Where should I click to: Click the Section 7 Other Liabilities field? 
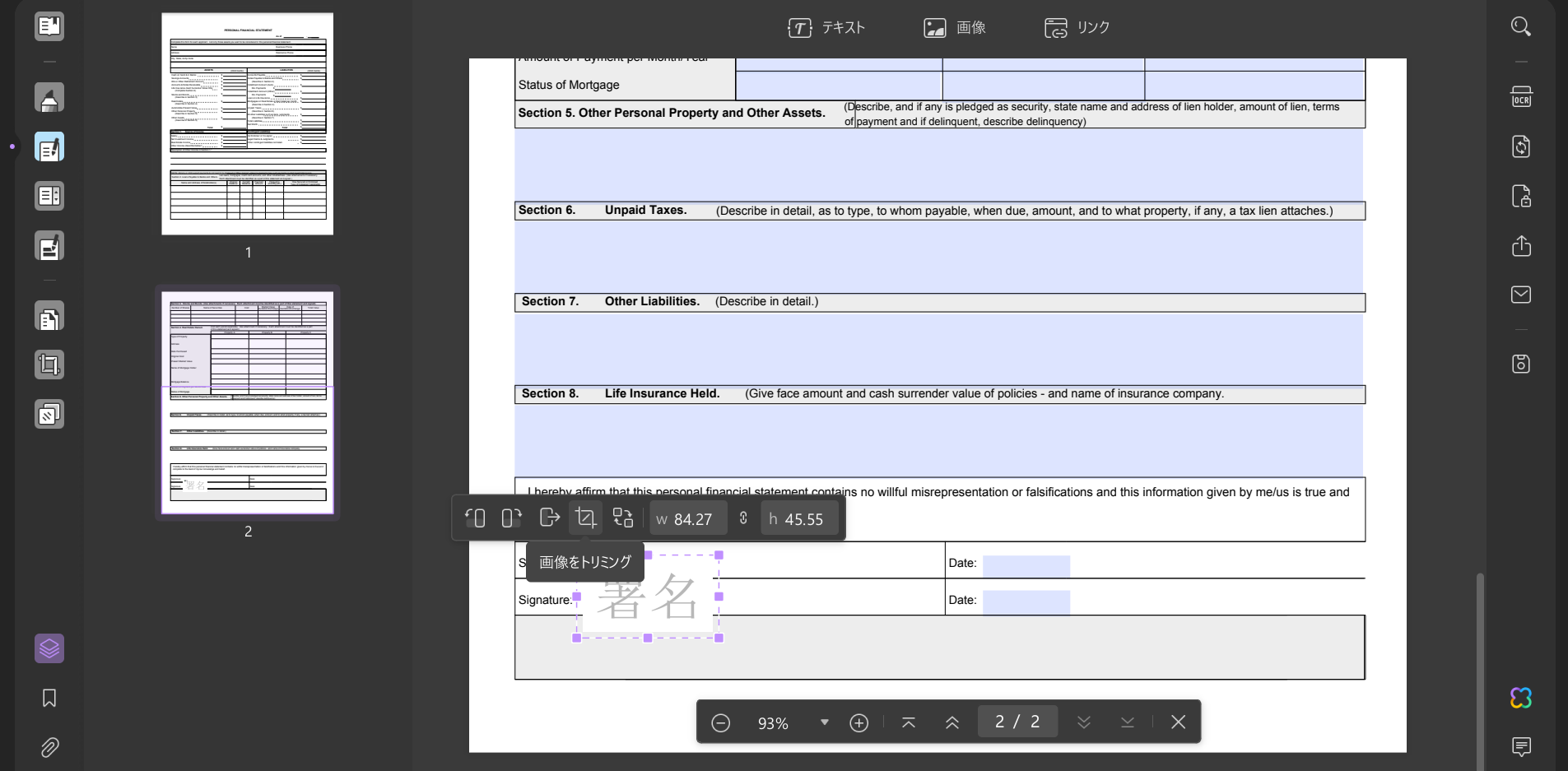[x=939, y=348]
